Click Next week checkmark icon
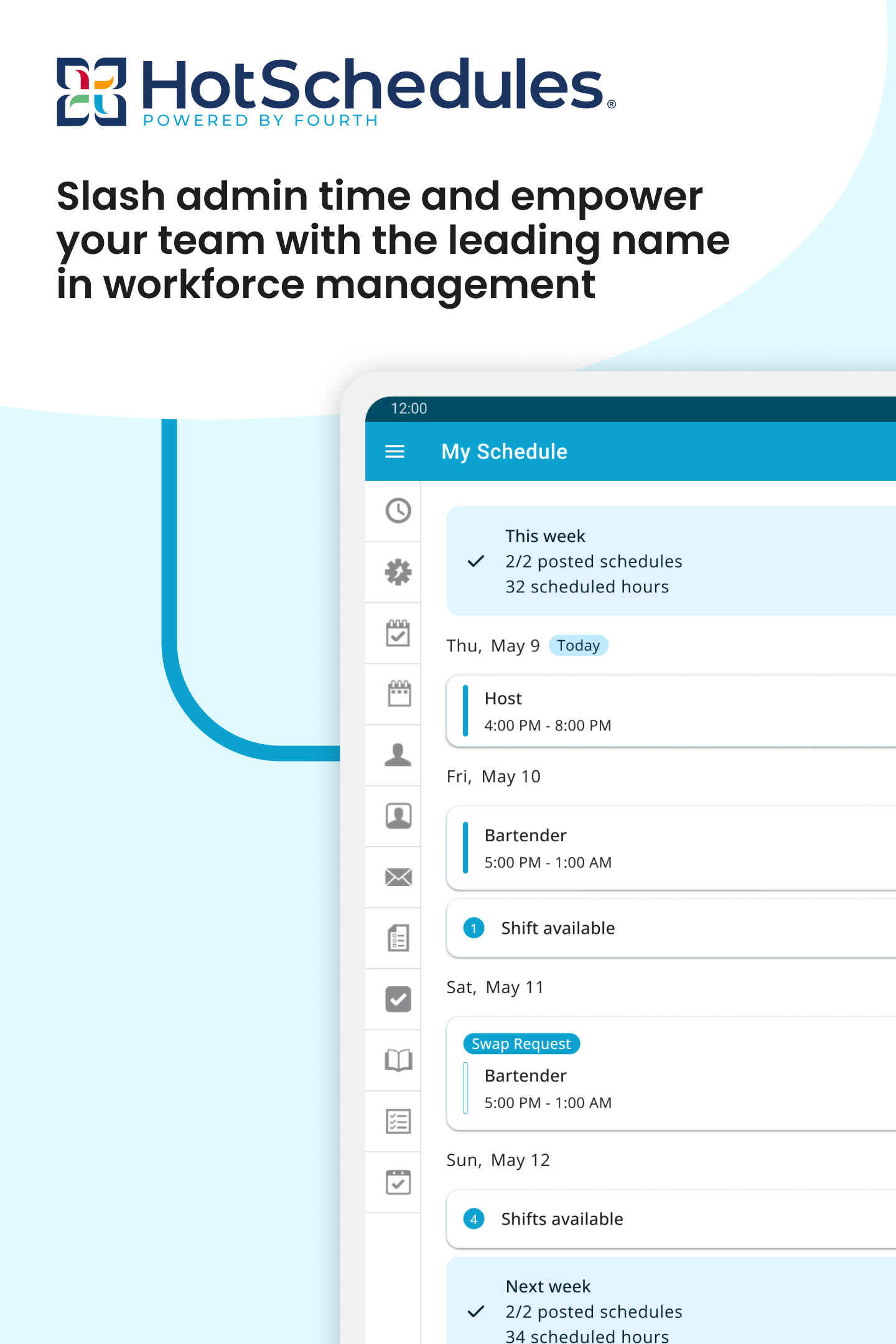 coord(476,1312)
